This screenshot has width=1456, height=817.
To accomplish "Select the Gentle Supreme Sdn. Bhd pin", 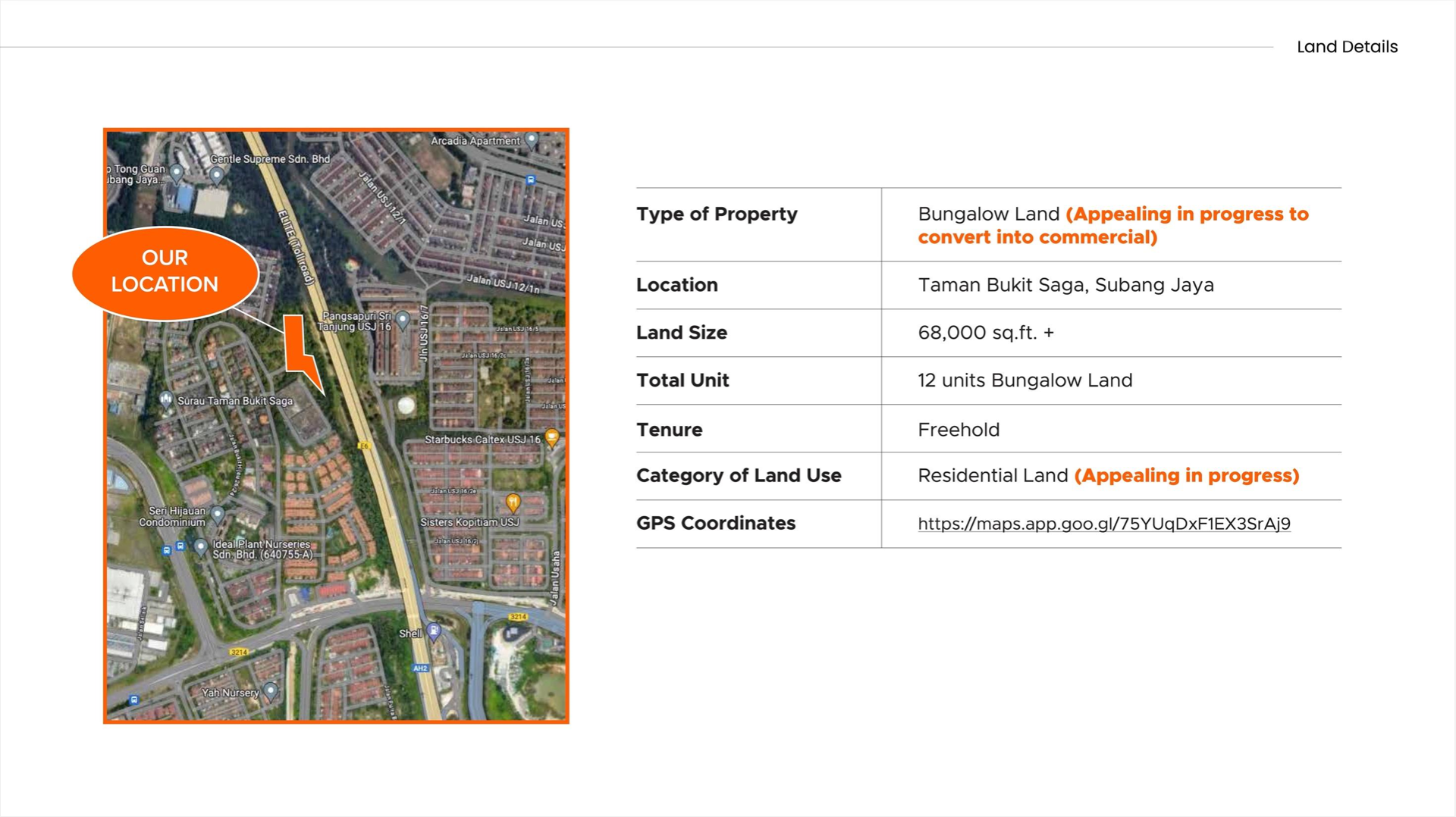I will click(x=217, y=175).
